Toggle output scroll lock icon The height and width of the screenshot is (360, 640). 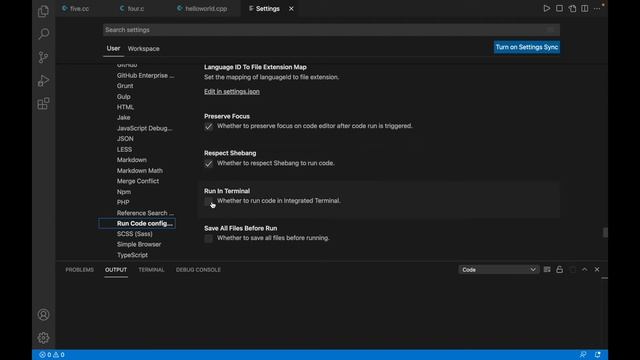tap(560, 269)
